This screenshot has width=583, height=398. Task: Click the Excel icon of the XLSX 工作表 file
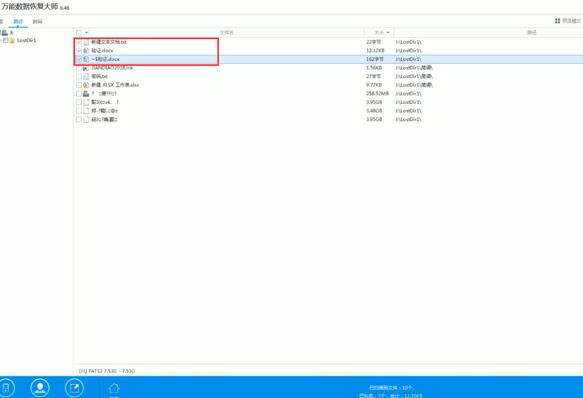(86, 85)
